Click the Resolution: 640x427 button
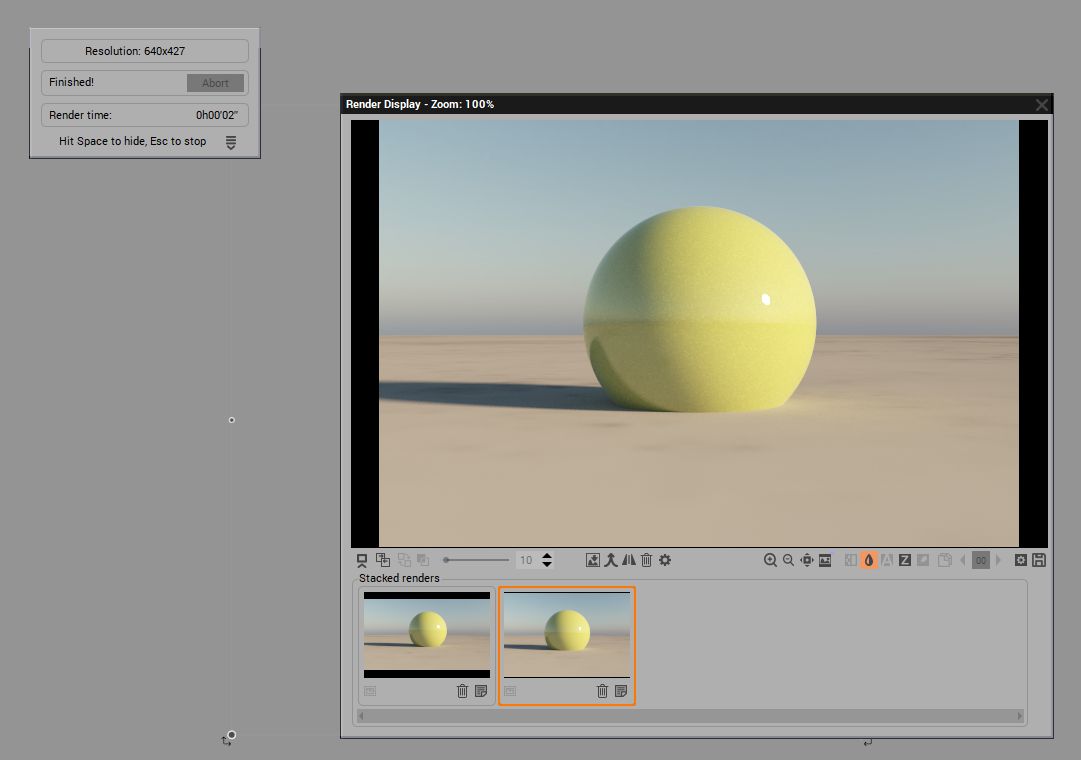 point(145,51)
